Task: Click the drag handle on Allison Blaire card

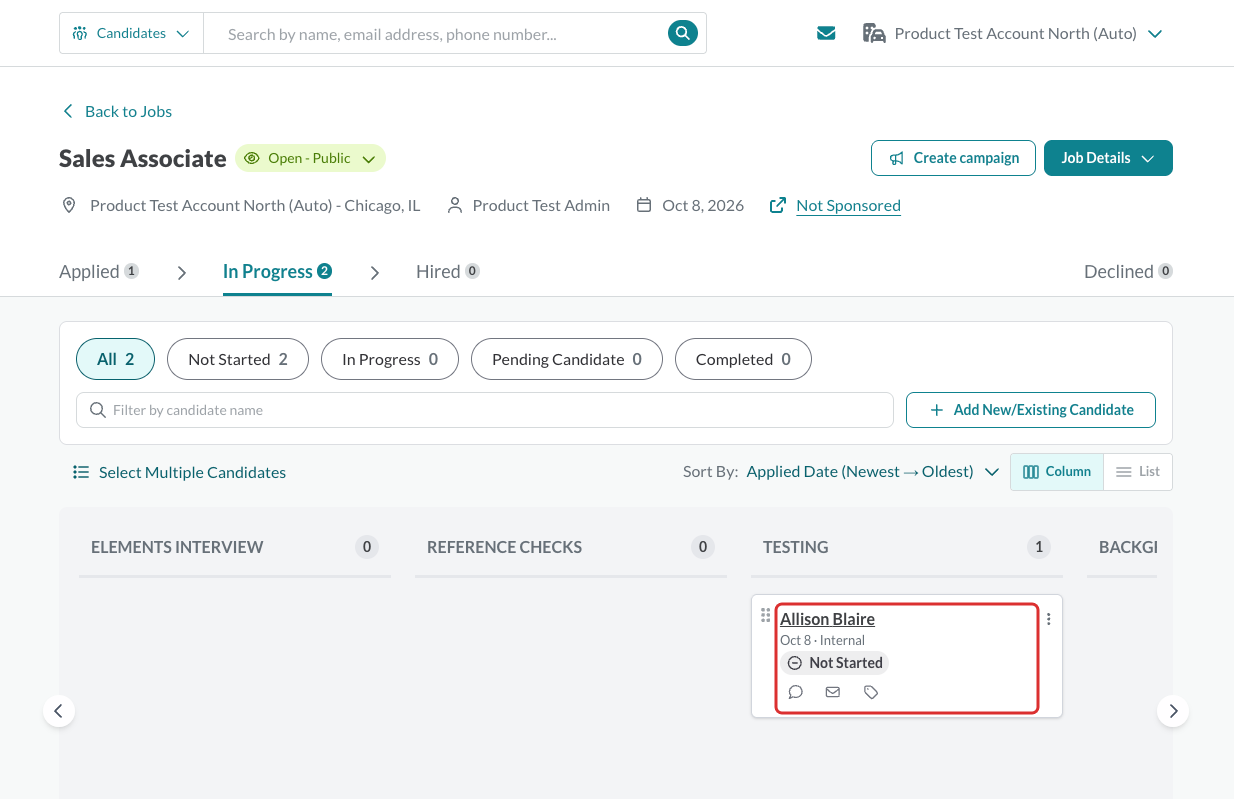Action: click(x=766, y=615)
